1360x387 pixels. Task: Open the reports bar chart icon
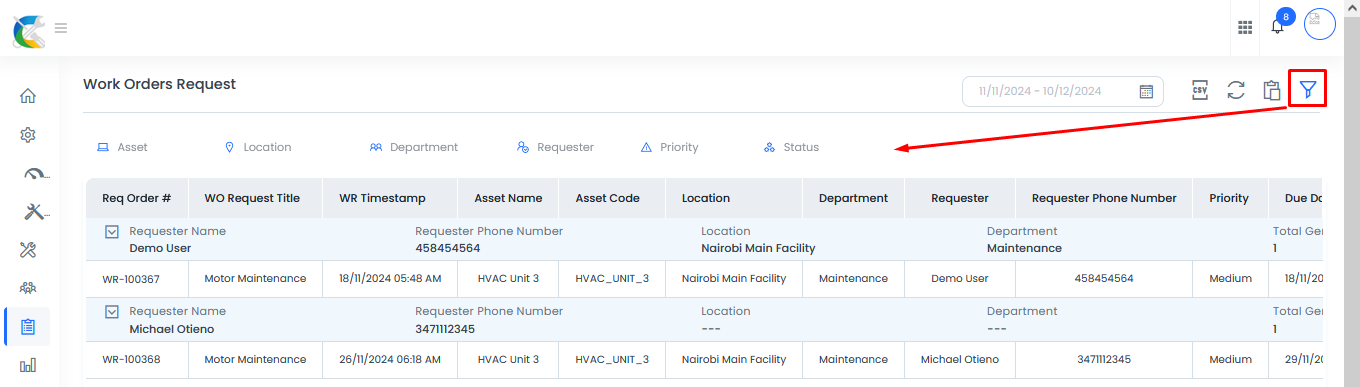28,365
